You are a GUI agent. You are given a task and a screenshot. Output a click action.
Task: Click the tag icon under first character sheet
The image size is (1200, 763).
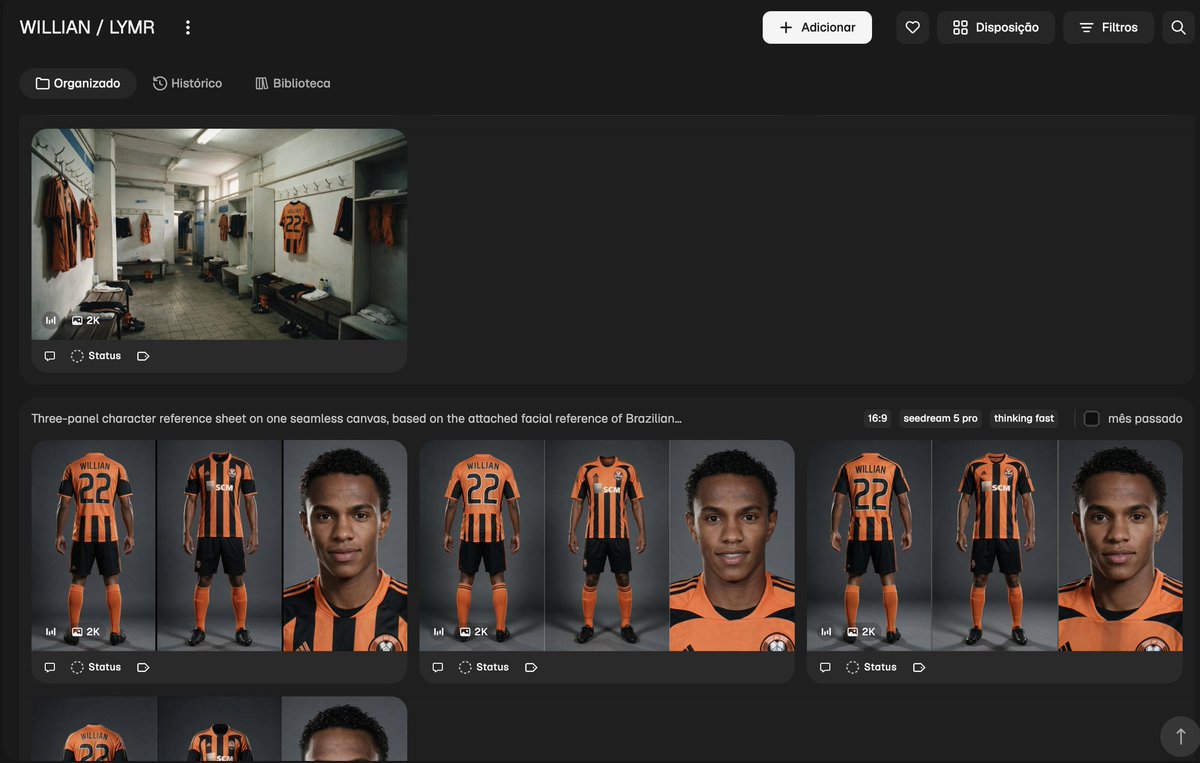click(x=143, y=667)
